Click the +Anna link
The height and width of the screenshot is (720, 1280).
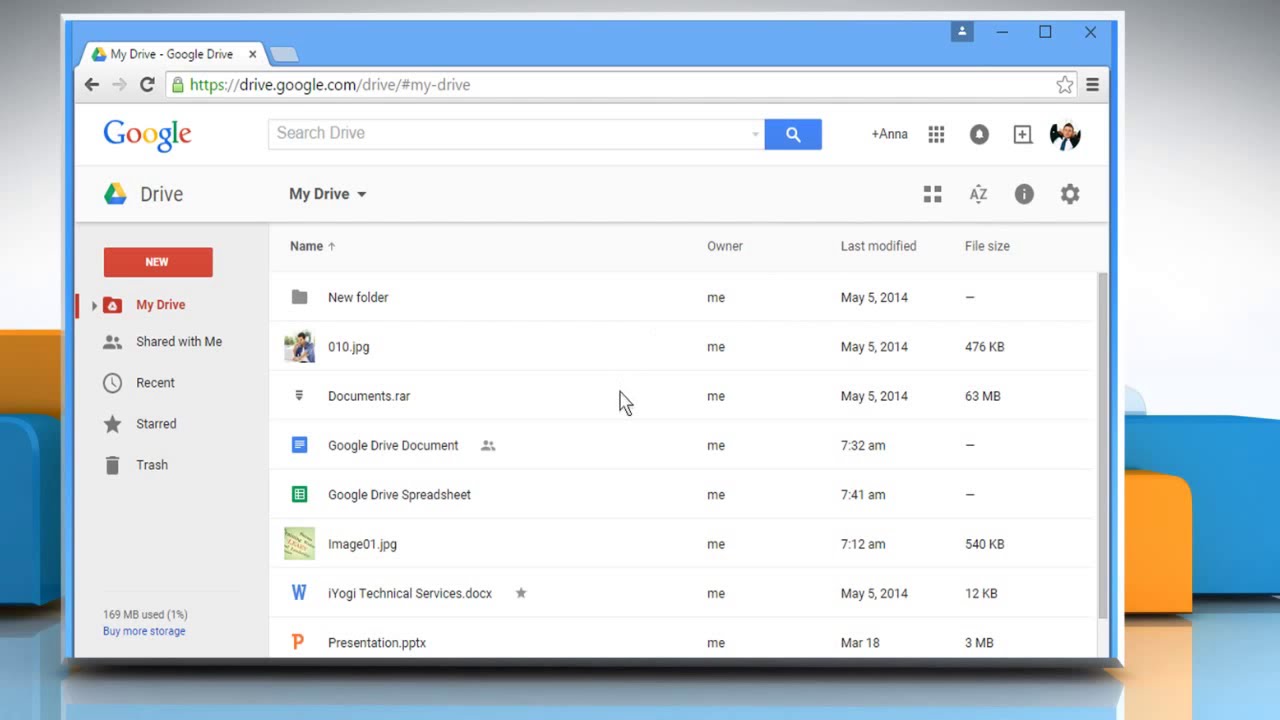point(889,134)
